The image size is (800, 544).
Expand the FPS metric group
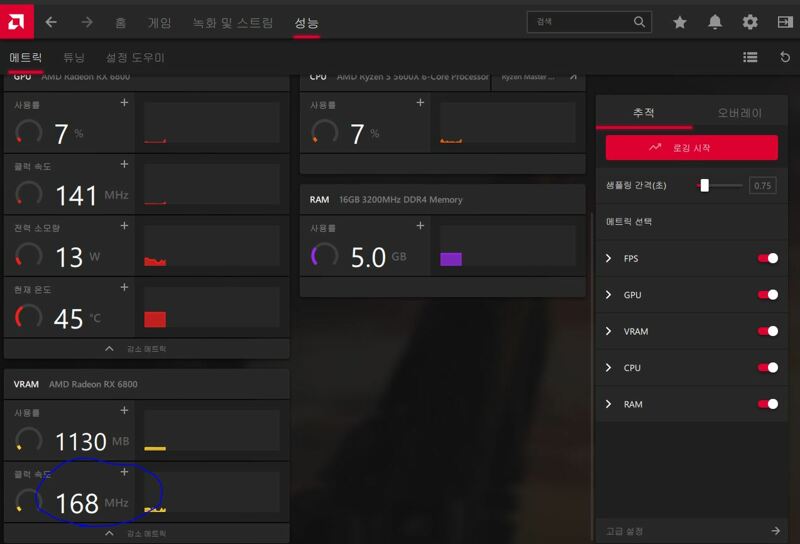[x=608, y=258]
